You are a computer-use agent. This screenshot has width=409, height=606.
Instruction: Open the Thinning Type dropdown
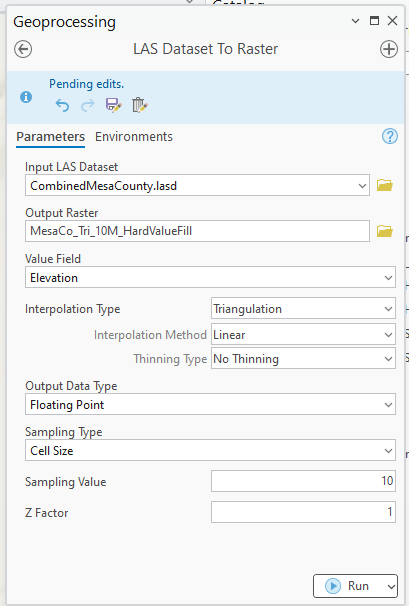[388, 359]
